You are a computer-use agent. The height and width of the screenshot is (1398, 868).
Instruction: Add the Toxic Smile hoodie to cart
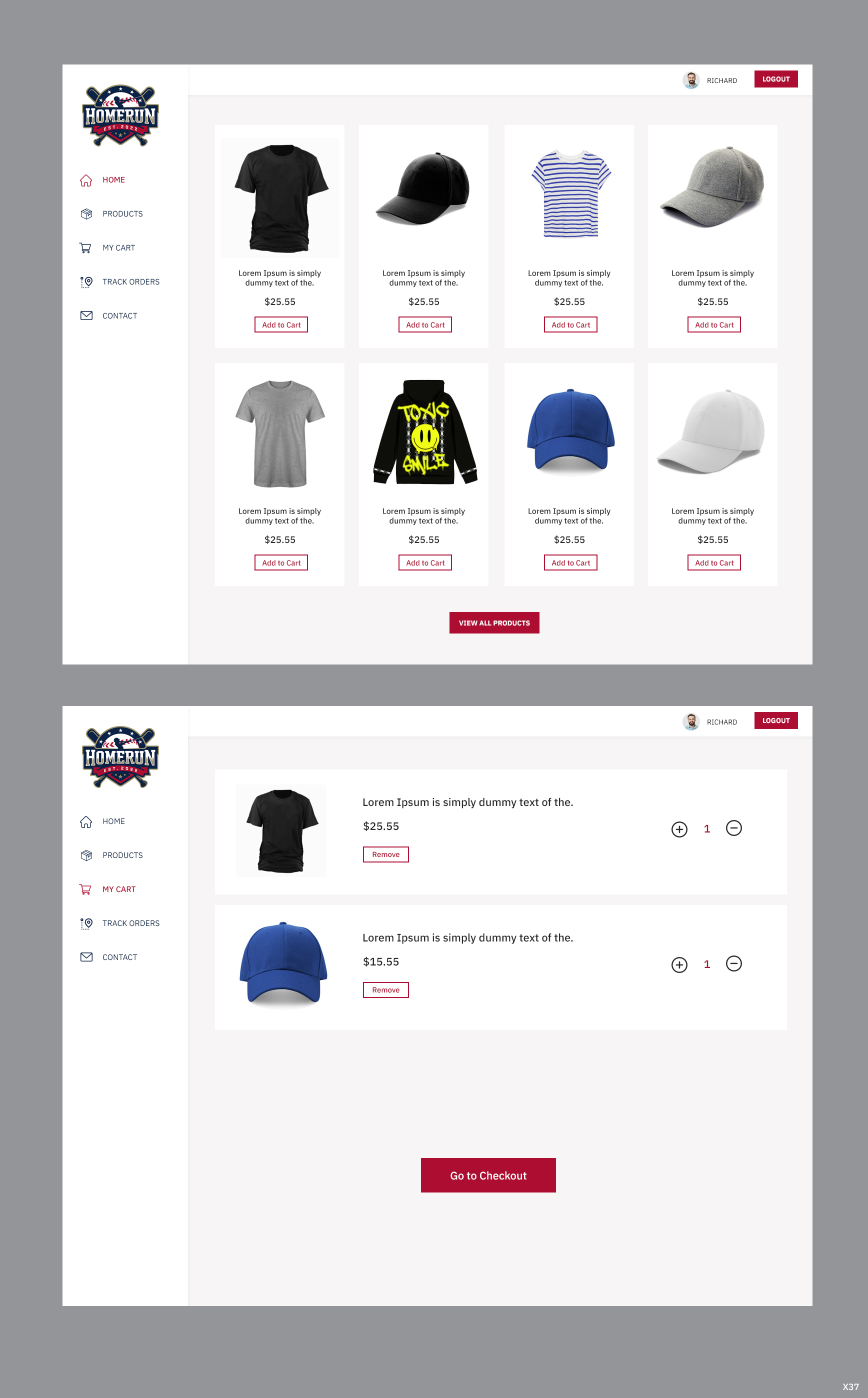pyautogui.click(x=425, y=563)
